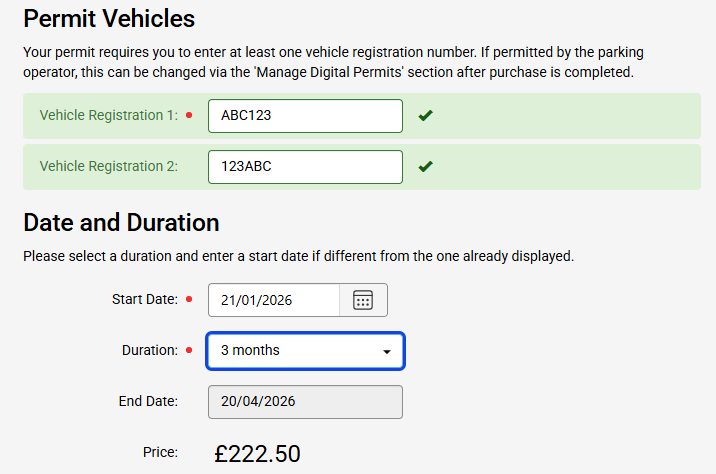Click the 'Date and Duration' heading
716x474 pixels.
pyautogui.click(x=121, y=222)
